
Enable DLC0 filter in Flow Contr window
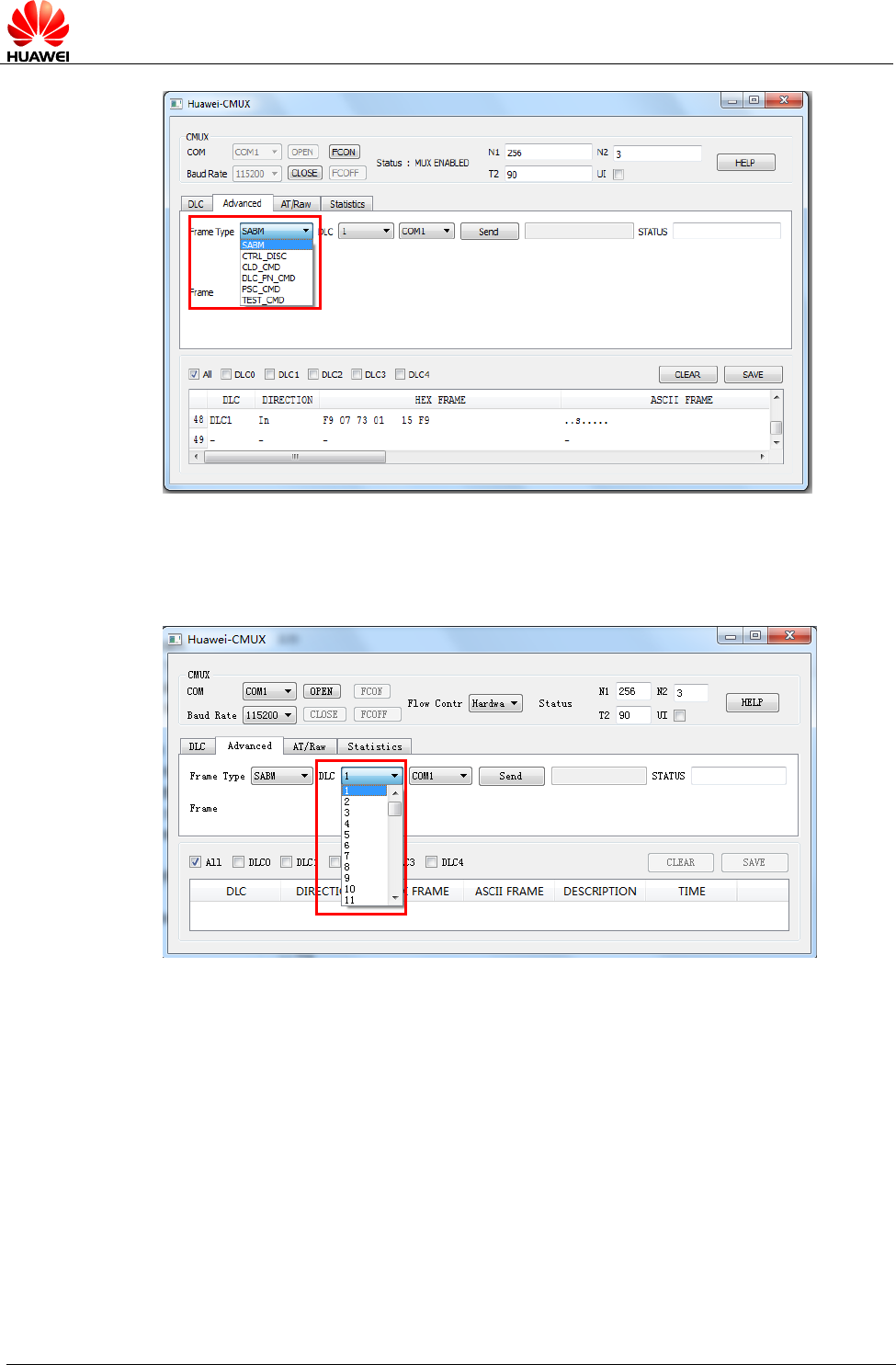pos(238,862)
